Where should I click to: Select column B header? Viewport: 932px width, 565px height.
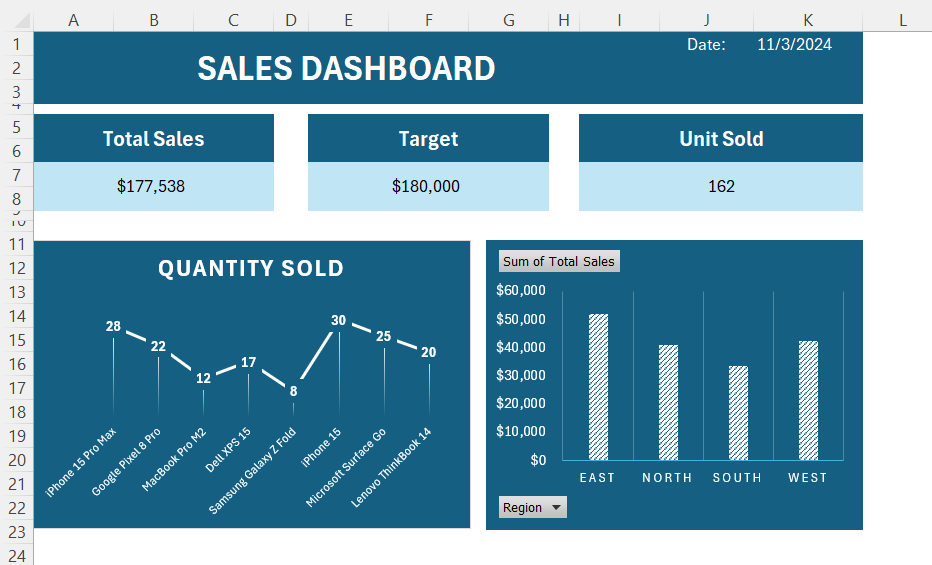[154, 21]
